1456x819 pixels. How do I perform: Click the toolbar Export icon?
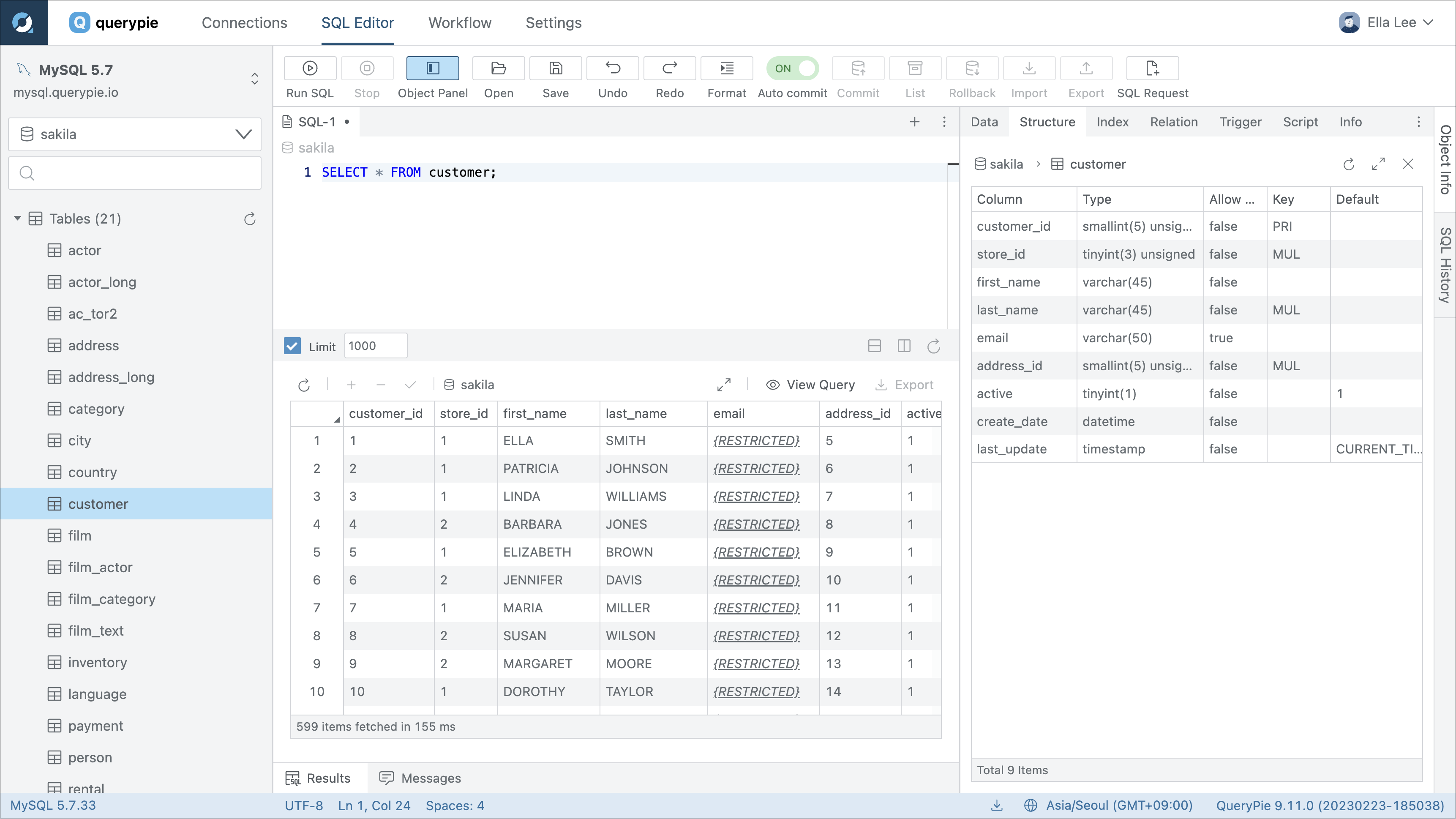point(1086,68)
